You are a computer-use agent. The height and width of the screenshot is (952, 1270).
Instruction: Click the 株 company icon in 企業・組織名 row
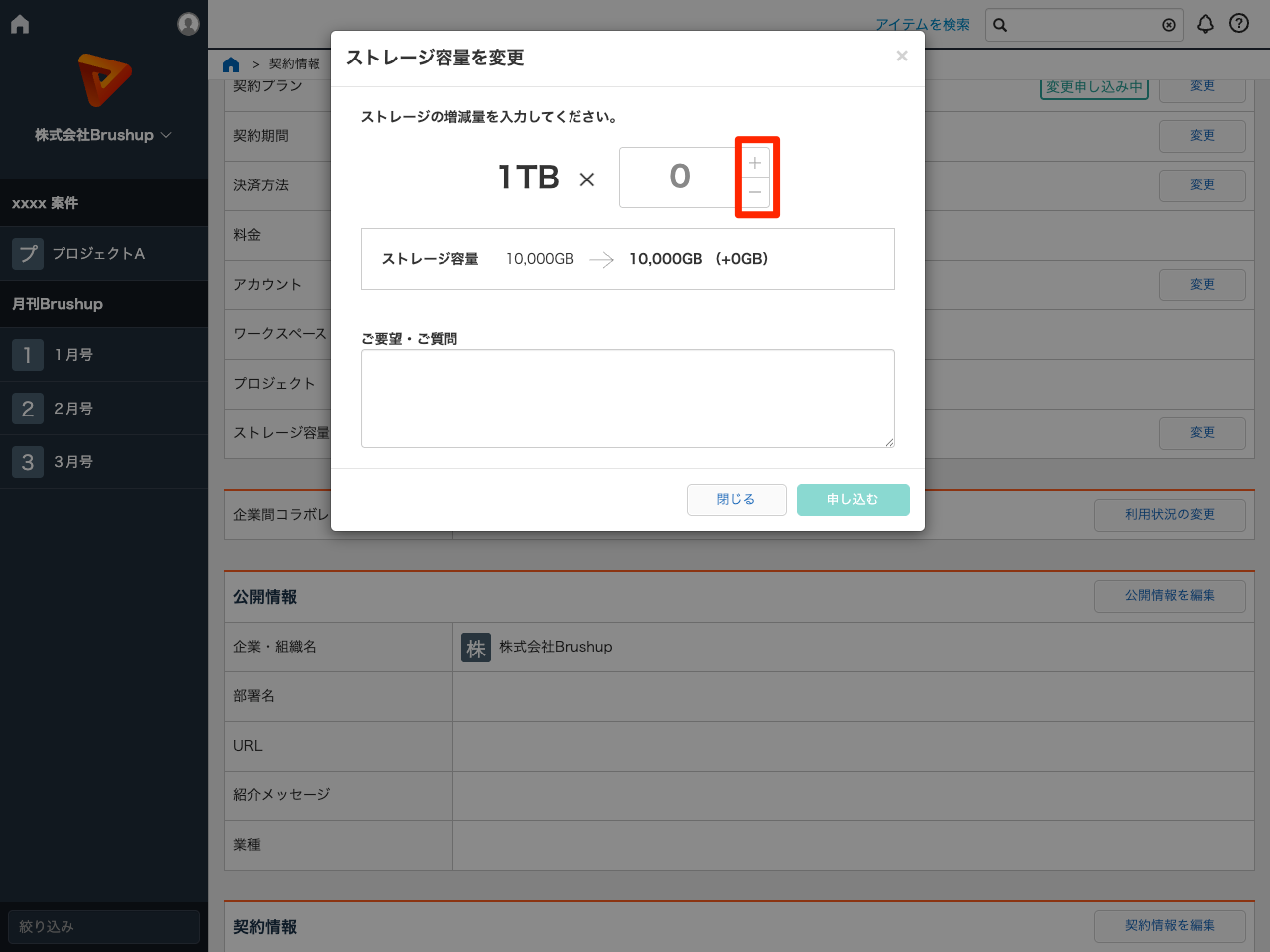click(476, 648)
